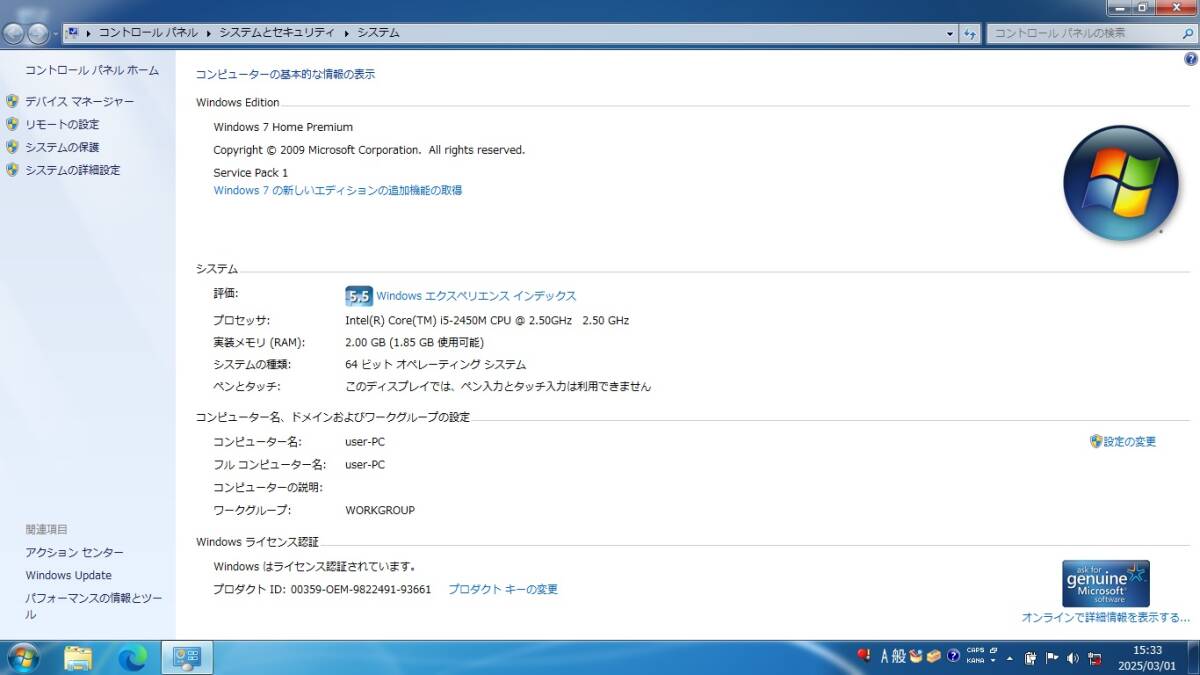
Task: Select the product ID 00359-OEM-9822491-93661
Action: (361, 589)
